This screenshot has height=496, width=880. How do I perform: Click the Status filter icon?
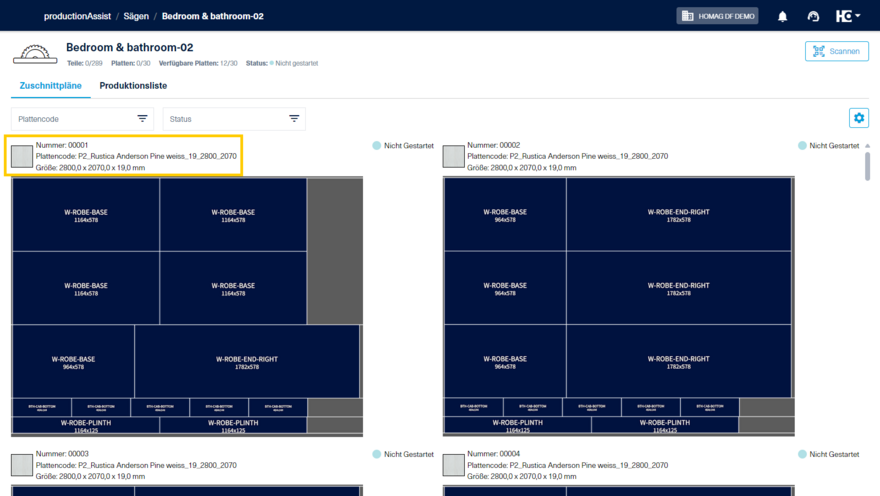tap(294, 118)
